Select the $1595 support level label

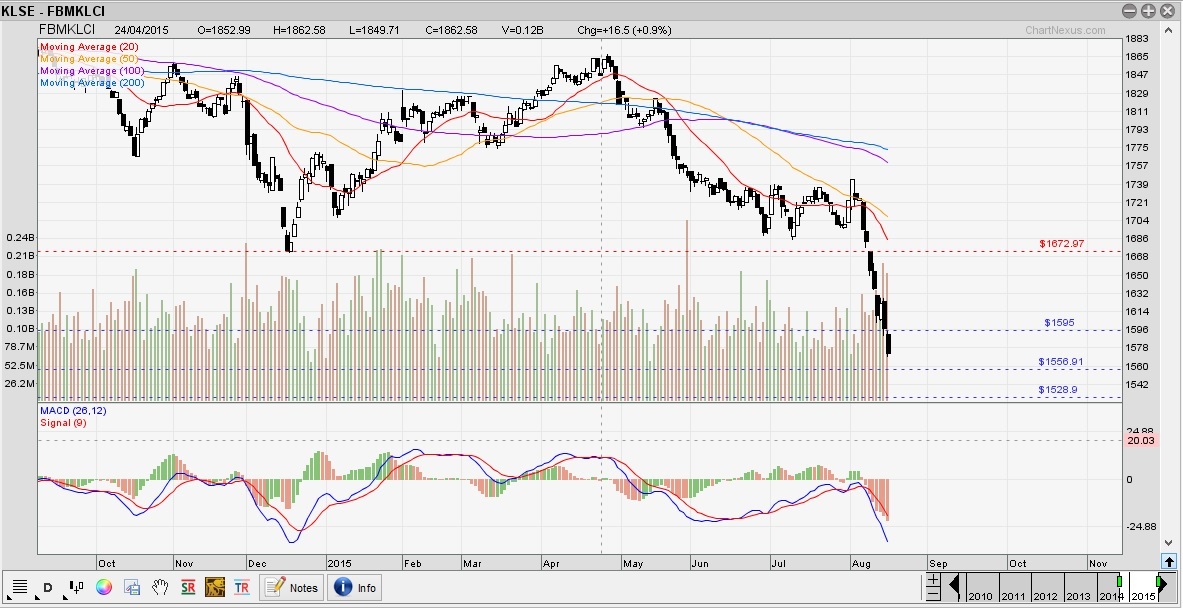point(1059,323)
